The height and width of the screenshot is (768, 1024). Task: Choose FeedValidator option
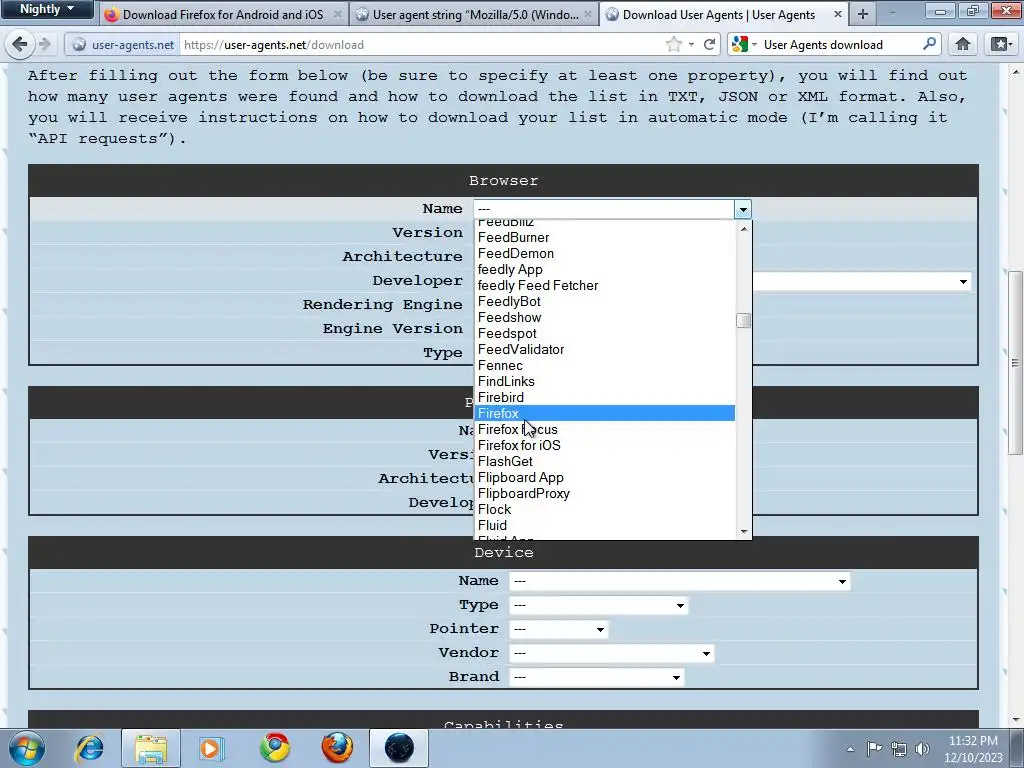[x=605, y=349]
